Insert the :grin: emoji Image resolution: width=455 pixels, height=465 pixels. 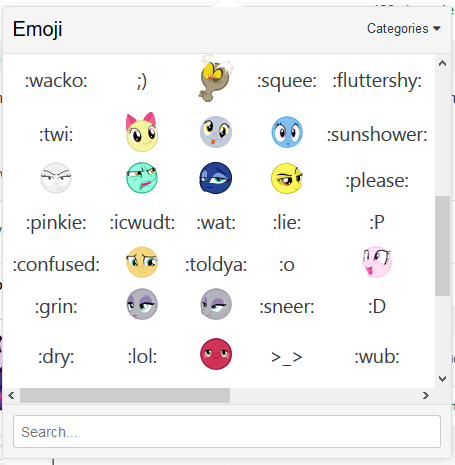(x=56, y=307)
